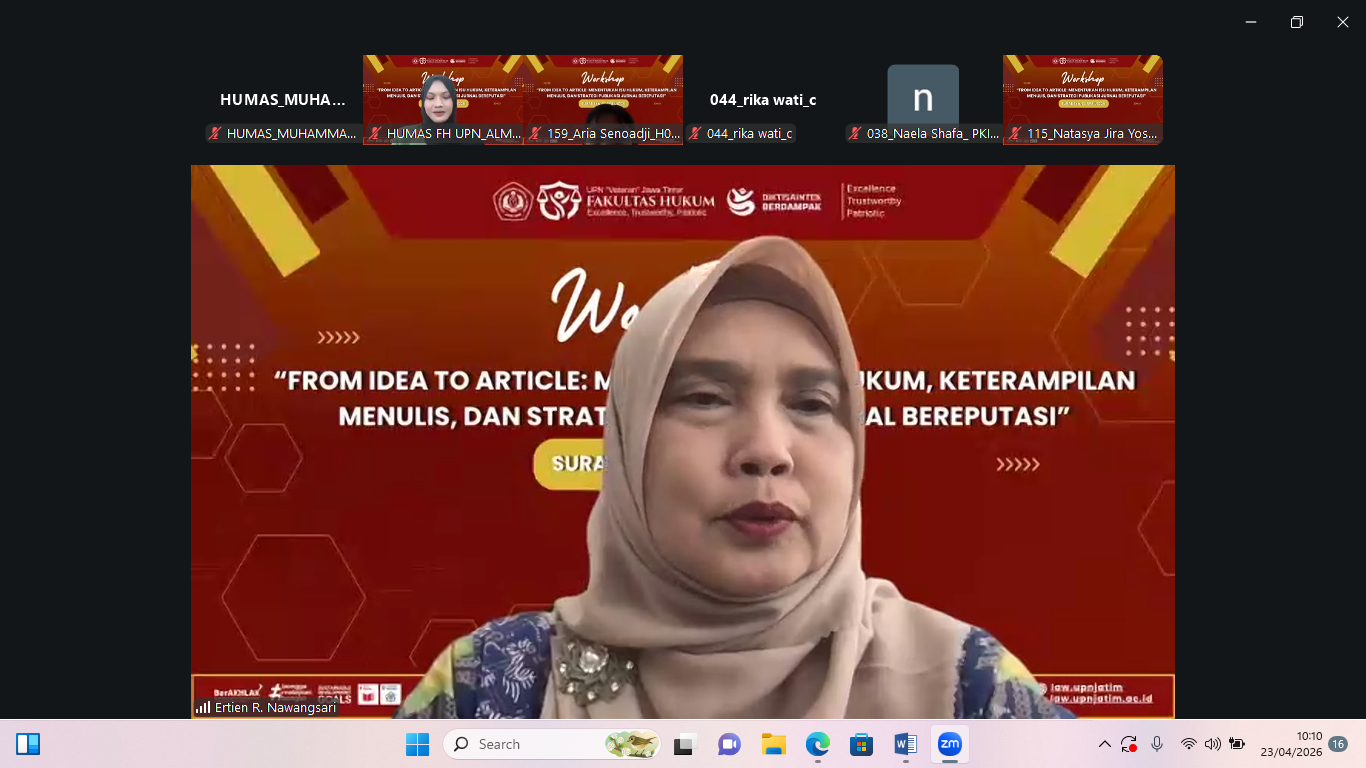Launch Microsoft Edge from the taskbar
1366x768 pixels.
coord(818,744)
